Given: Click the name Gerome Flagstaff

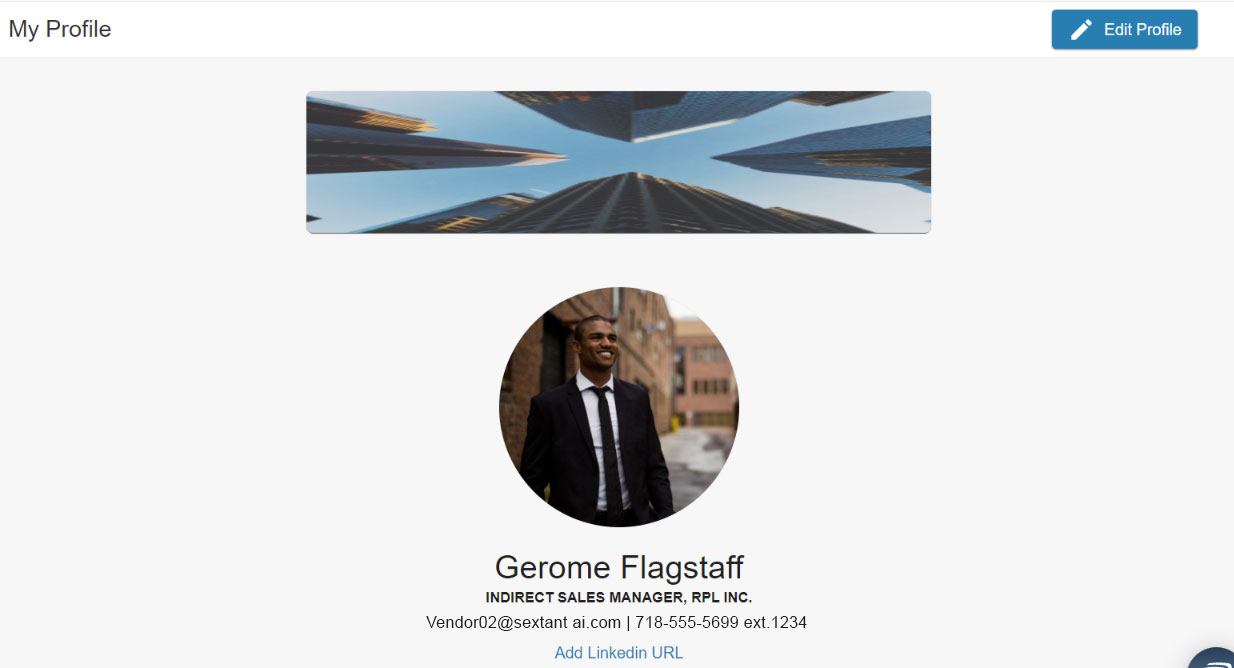Looking at the screenshot, I should point(619,568).
